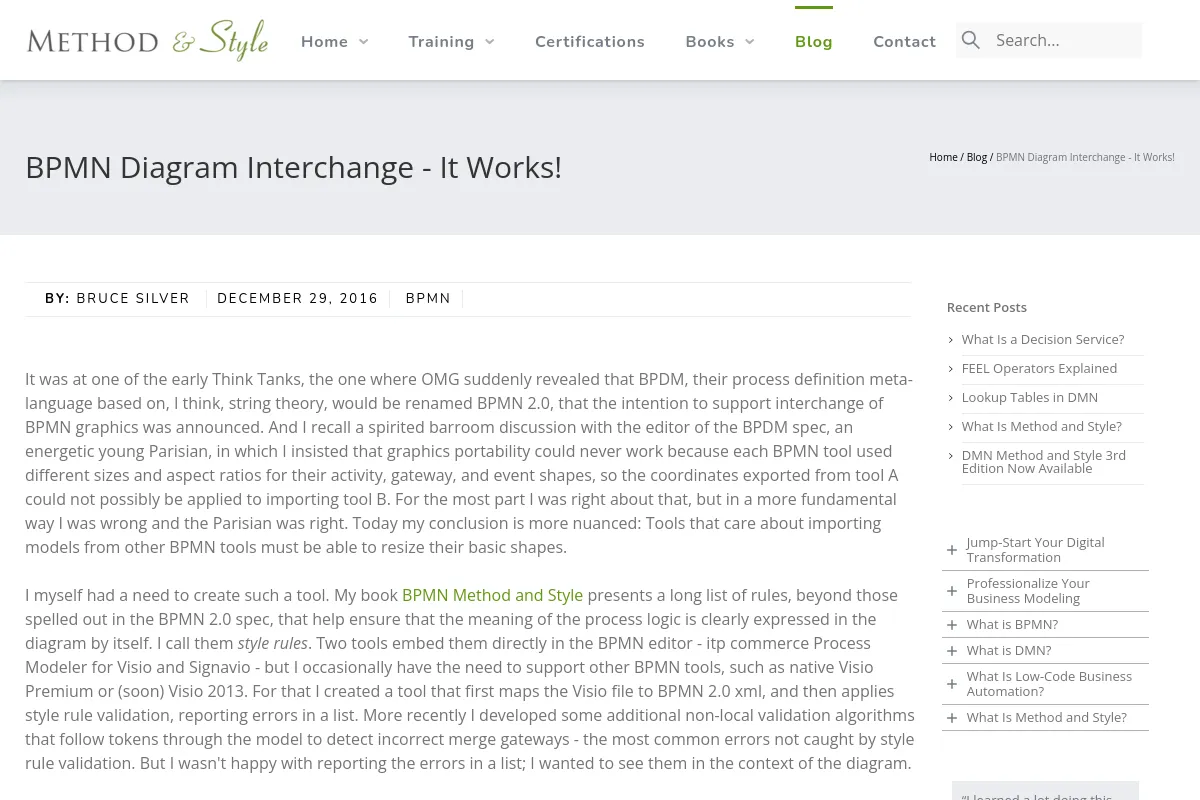Expand the Books dropdown chevron

pyautogui.click(x=749, y=41)
